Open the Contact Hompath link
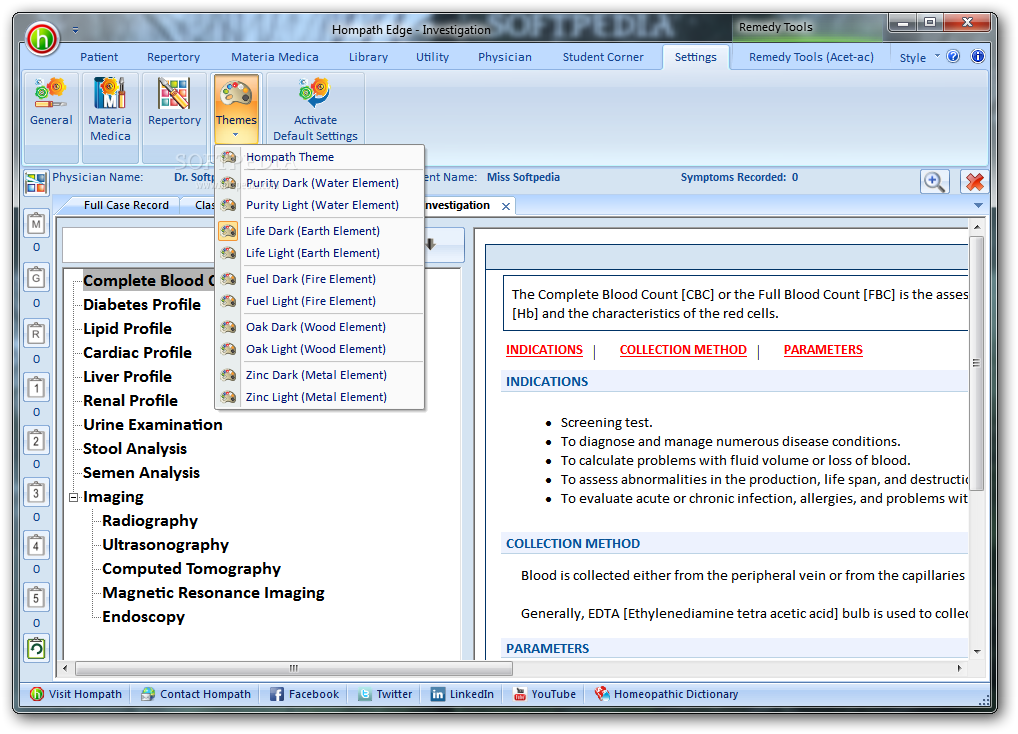1018x734 pixels. [196, 694]
